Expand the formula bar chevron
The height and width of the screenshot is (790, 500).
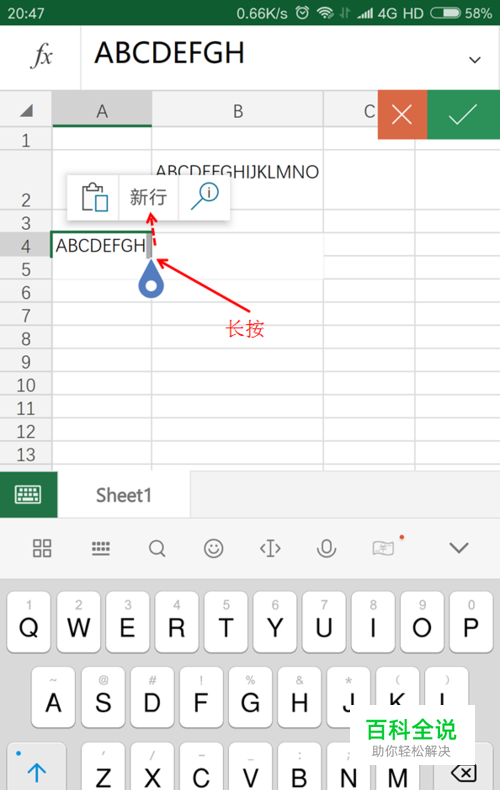tap(474, 60)
